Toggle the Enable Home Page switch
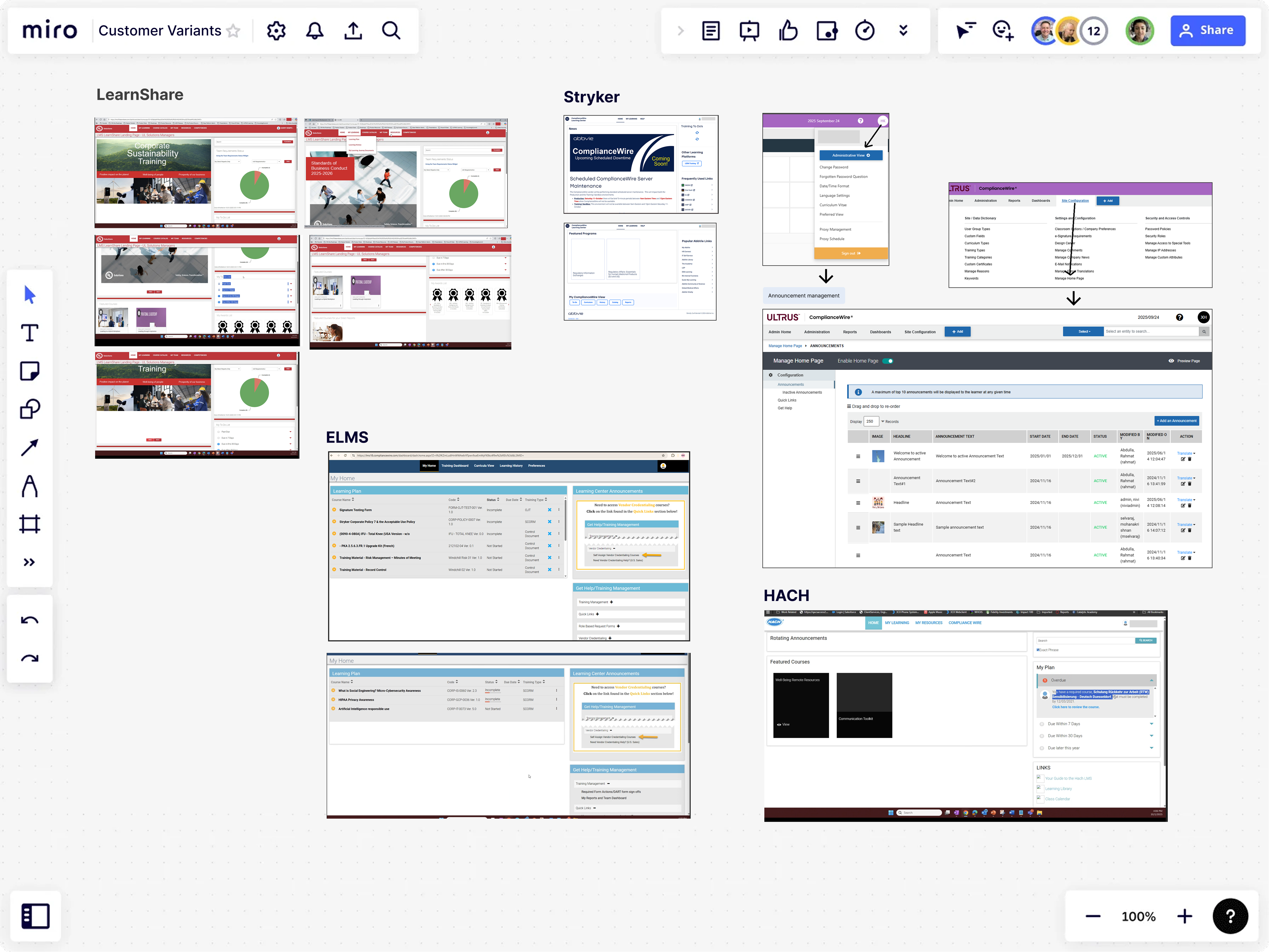Screen dimensions: 1269x952 coord(888,361)
